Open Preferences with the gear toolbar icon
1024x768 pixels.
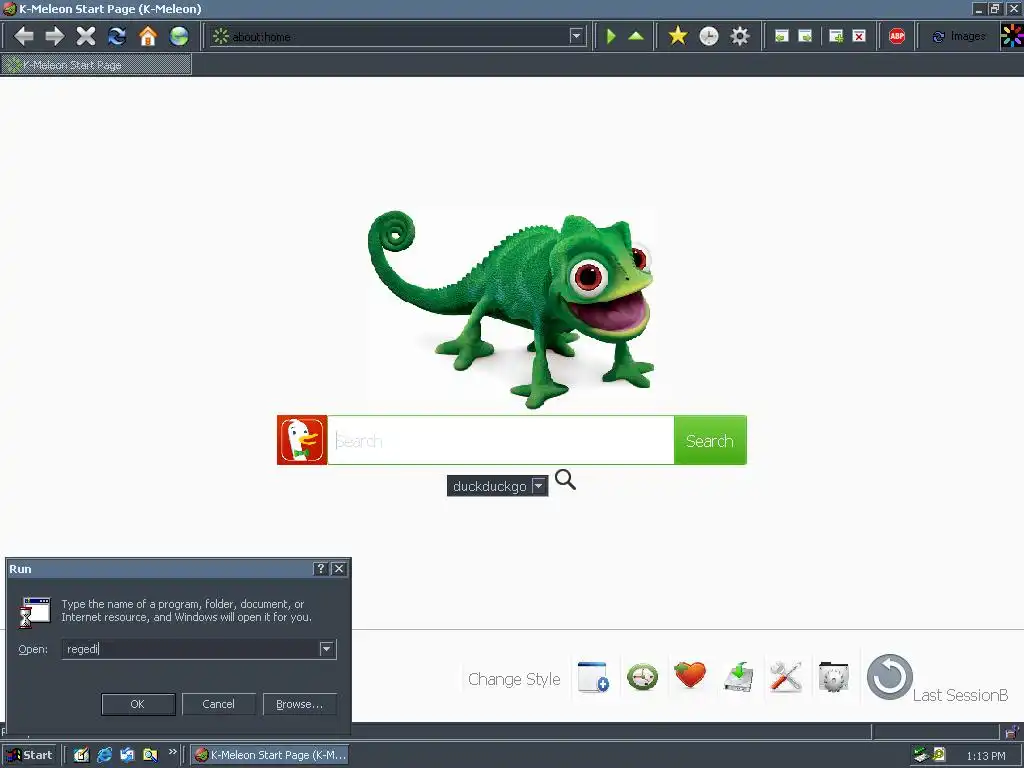(740, 36)
